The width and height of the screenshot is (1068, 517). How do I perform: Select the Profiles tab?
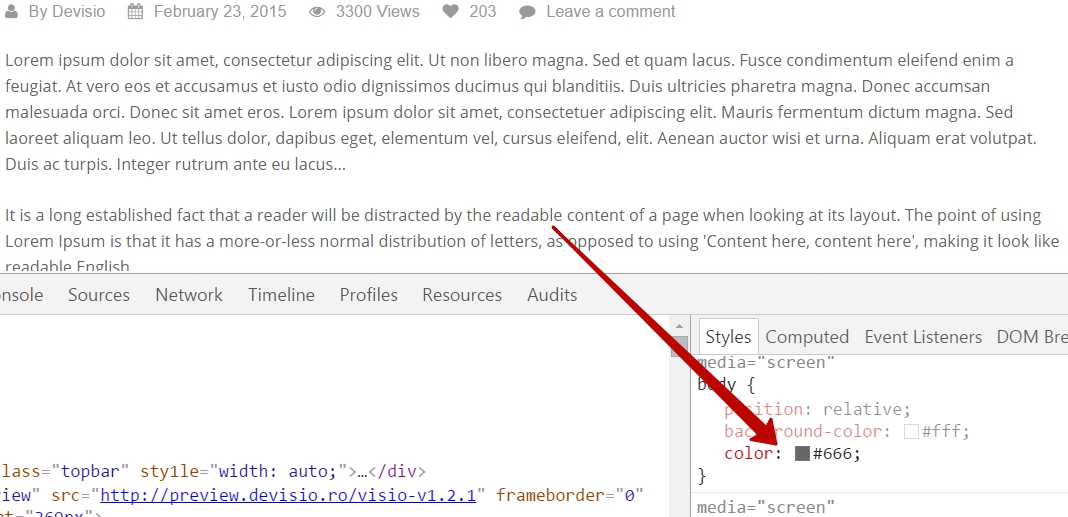368,295
